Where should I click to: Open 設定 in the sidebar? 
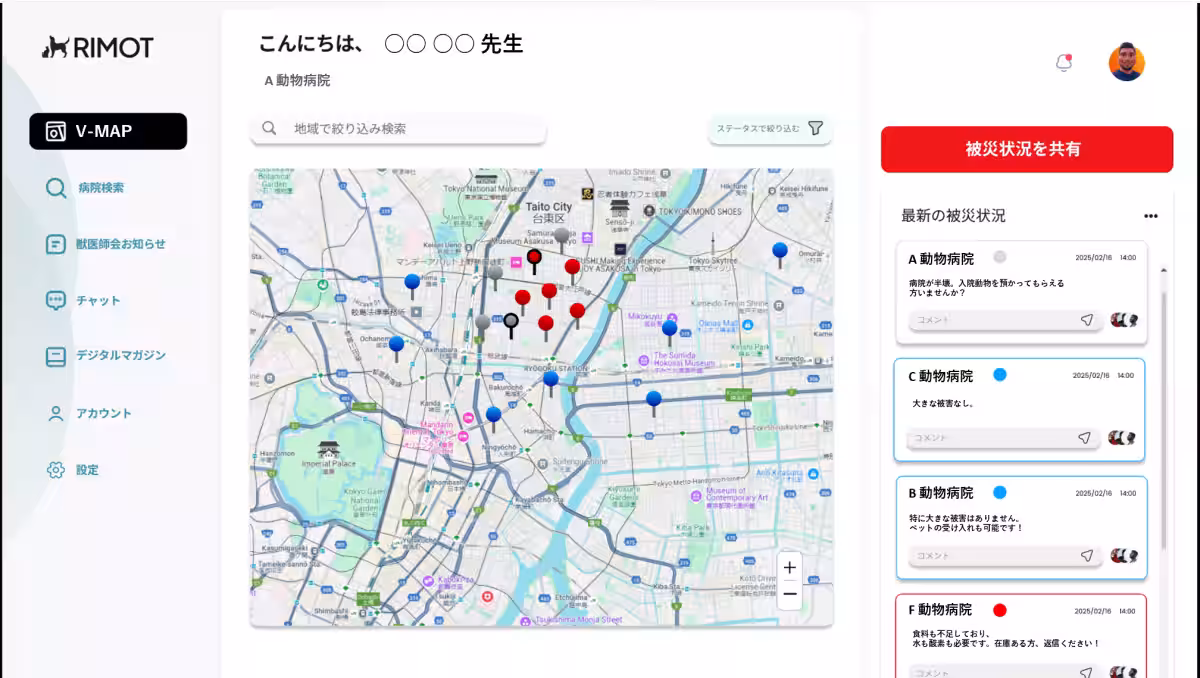click(x=87, y=469)
